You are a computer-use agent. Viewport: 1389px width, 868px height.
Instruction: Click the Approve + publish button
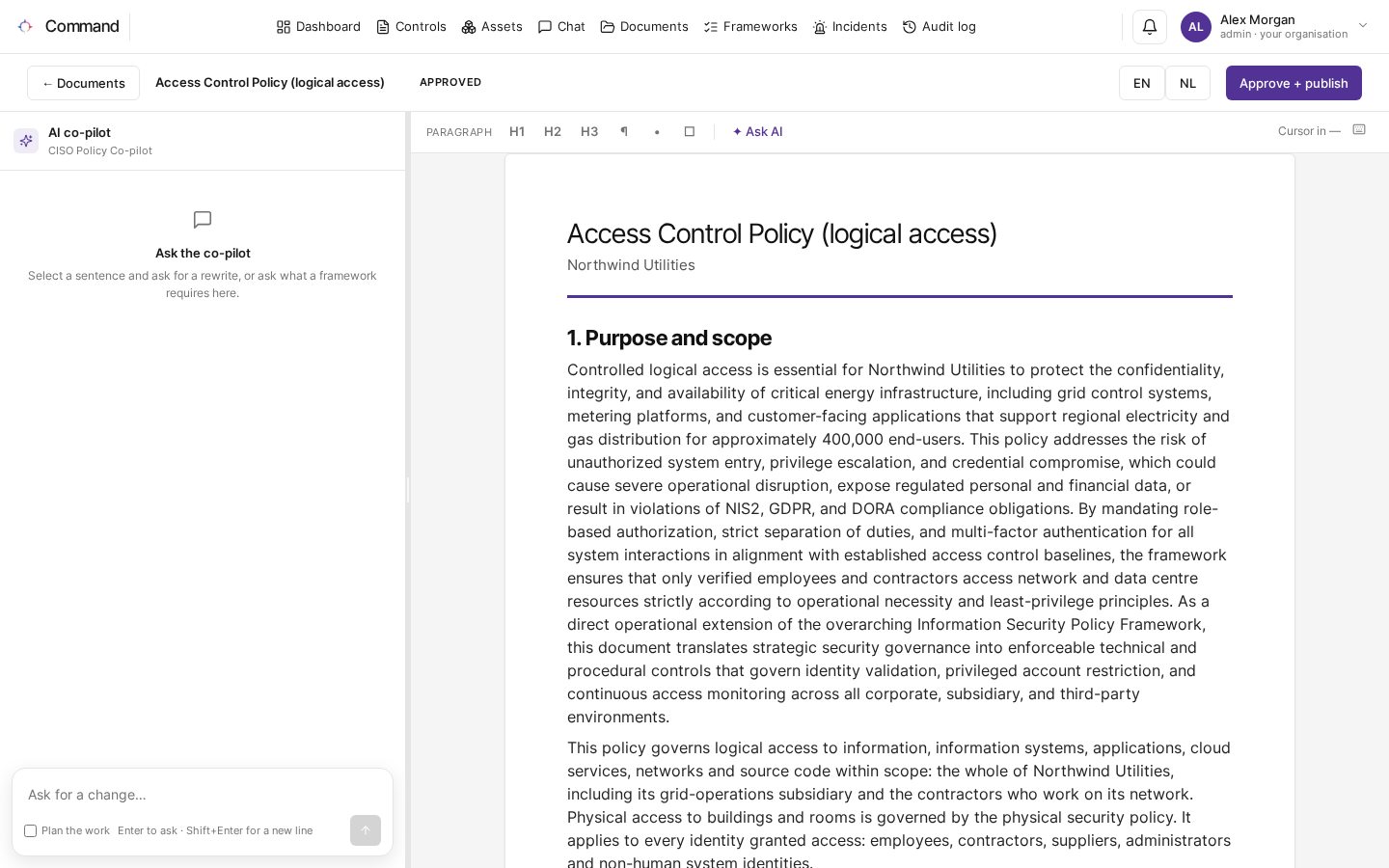point(1294,83)
